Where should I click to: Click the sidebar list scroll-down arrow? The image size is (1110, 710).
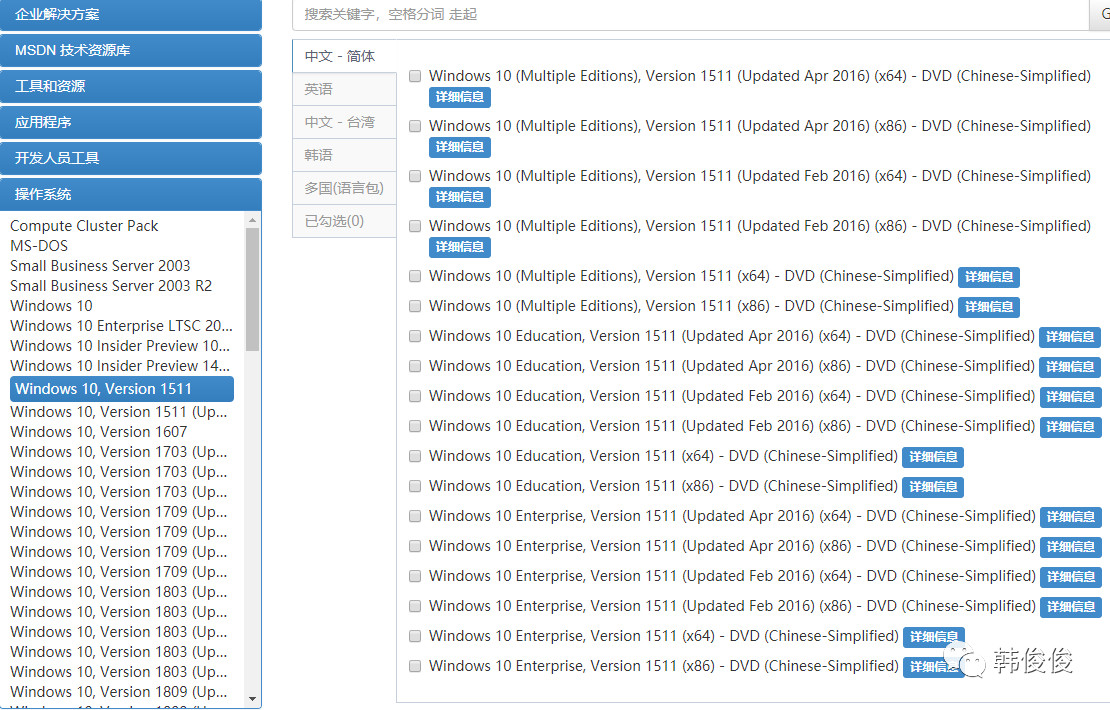253,699
